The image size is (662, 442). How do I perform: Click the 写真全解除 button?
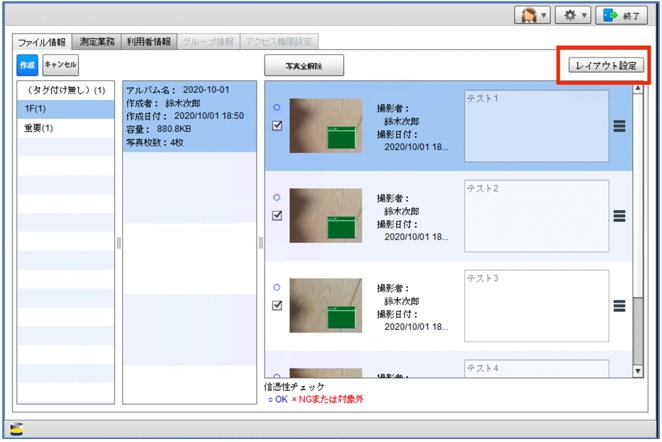(305, 66)
